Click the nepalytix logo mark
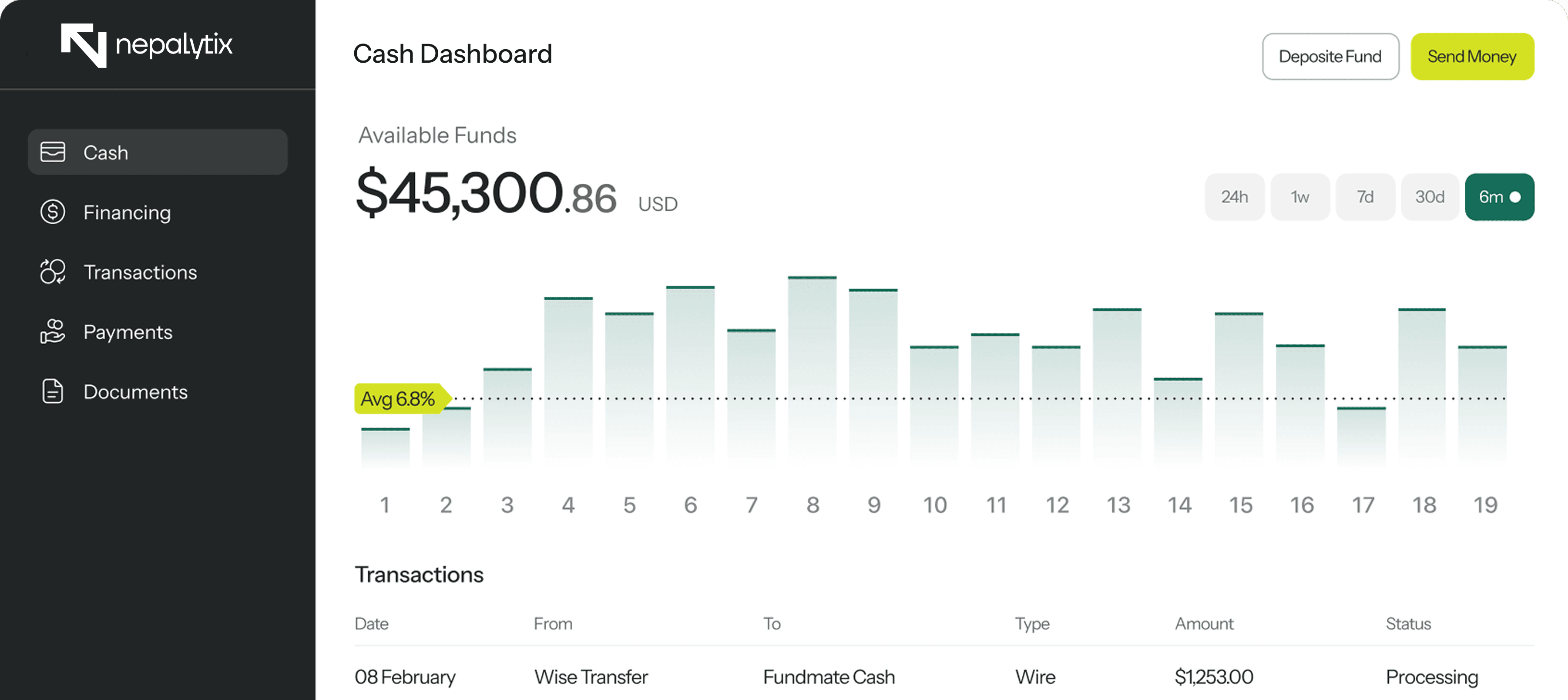The height and width of the screenshot is (700, 1568). [84, 45]
